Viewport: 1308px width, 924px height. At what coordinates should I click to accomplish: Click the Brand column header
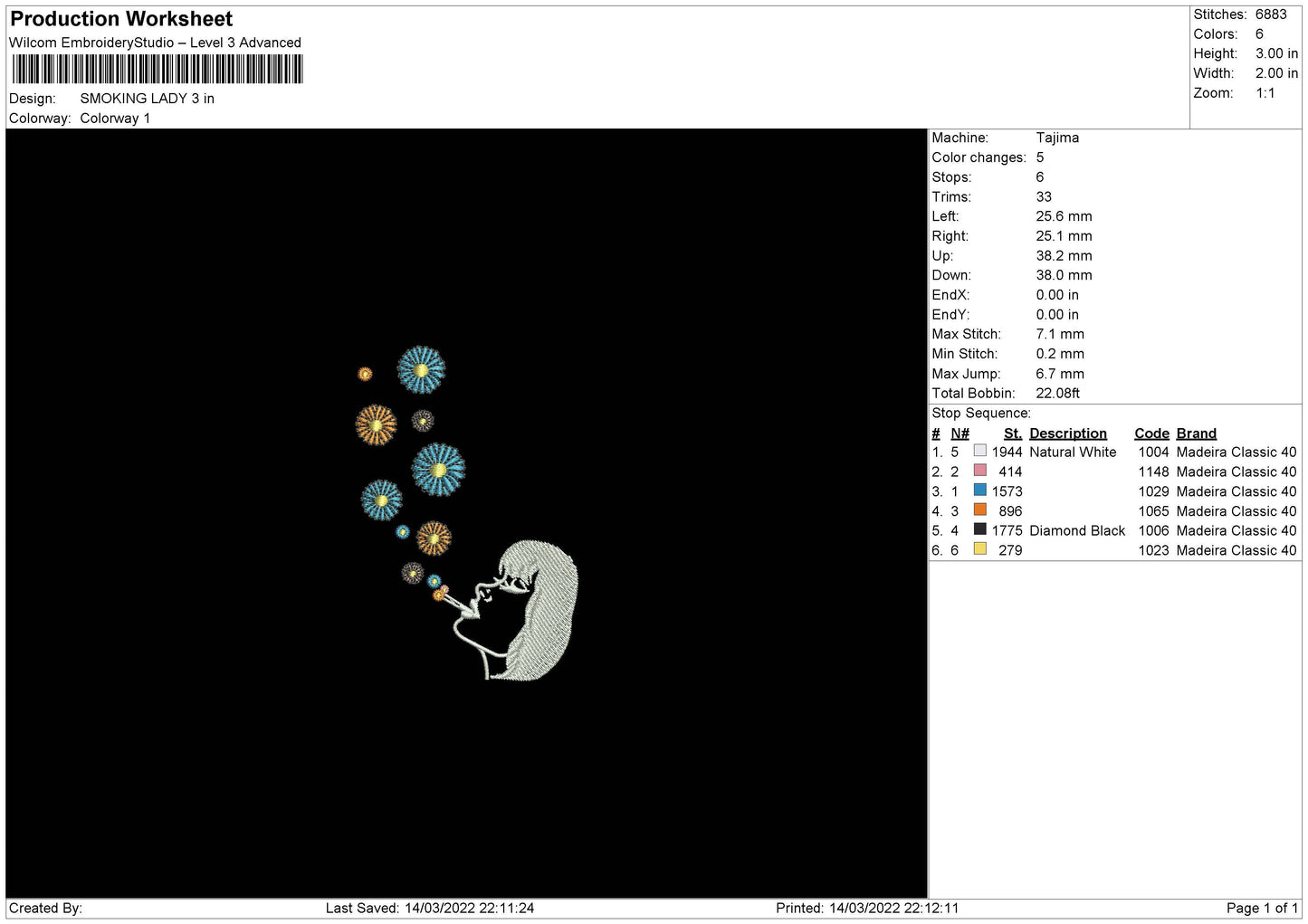coord(1197,433)
